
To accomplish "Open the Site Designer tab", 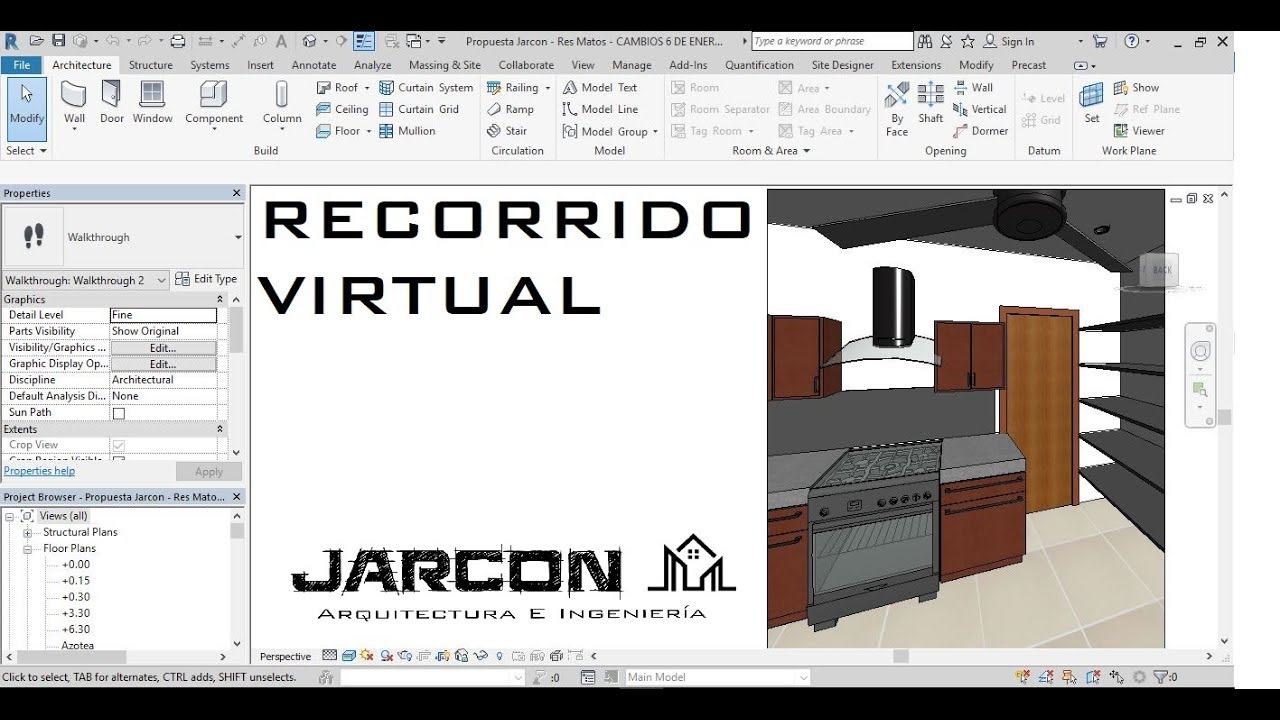I will (x=843, y=65).
